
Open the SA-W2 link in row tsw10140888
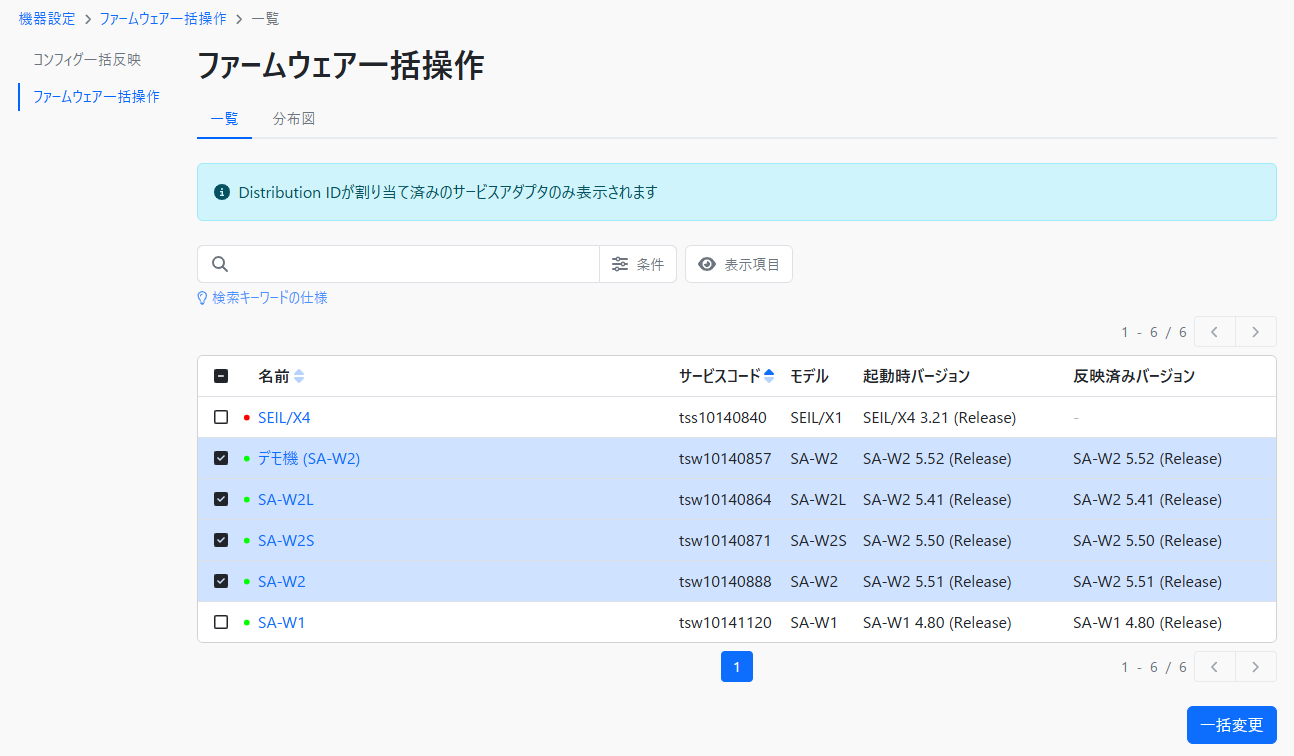tap(282, 581)
